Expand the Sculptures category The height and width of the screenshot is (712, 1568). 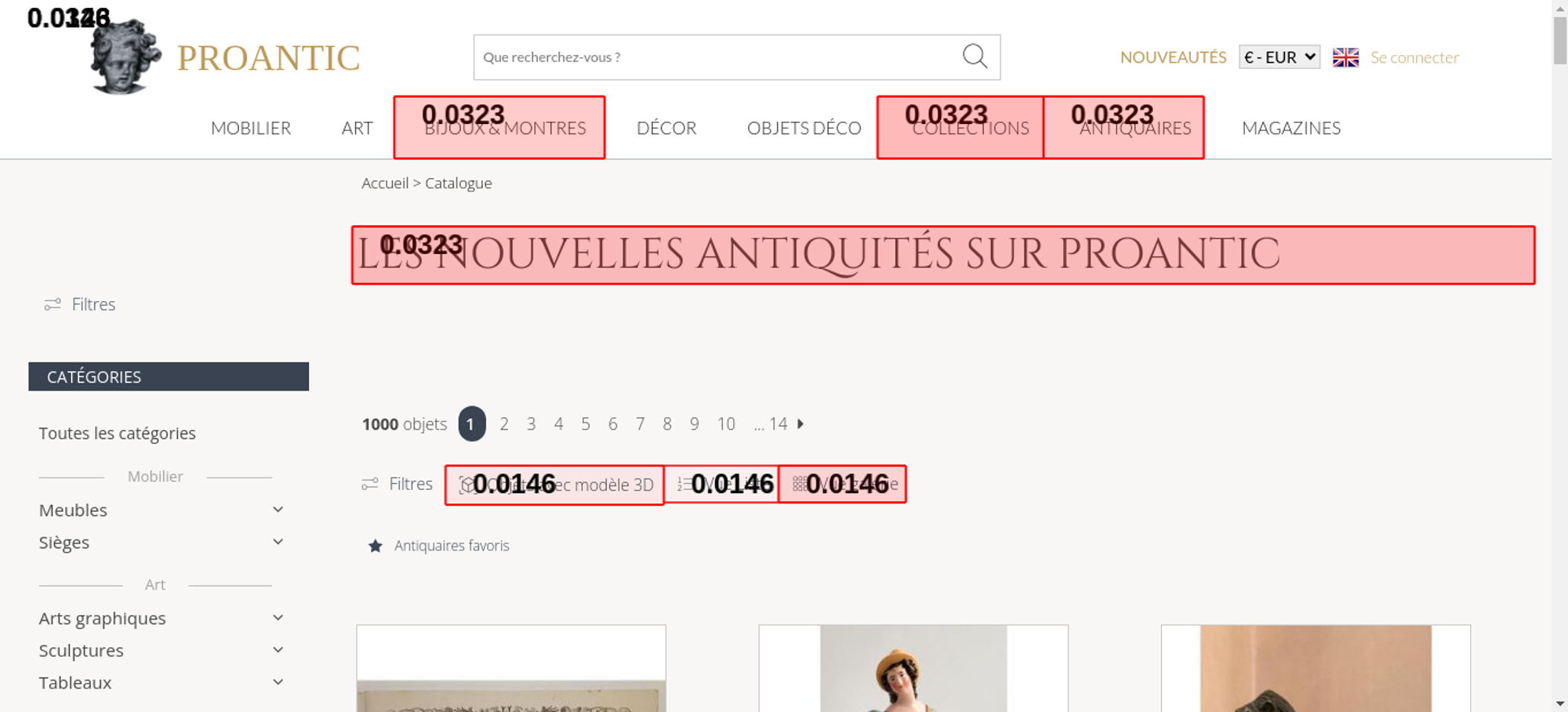click(x=278, y=650)
